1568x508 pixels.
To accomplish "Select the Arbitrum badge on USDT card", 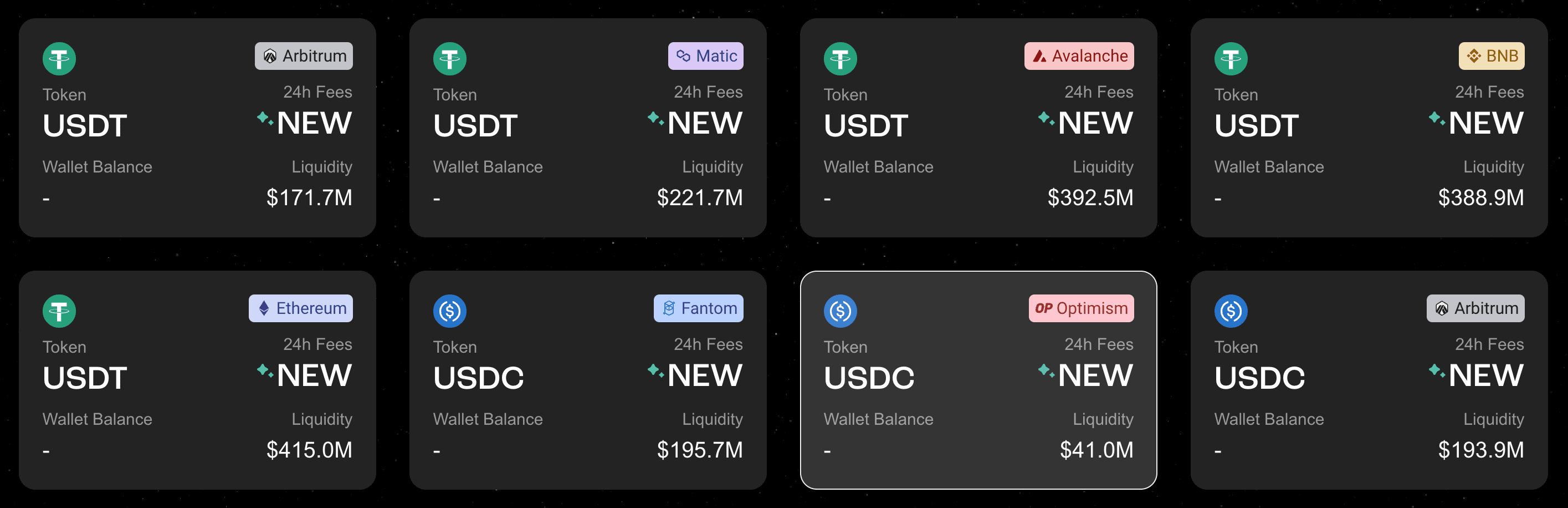I will coord(304,56).
